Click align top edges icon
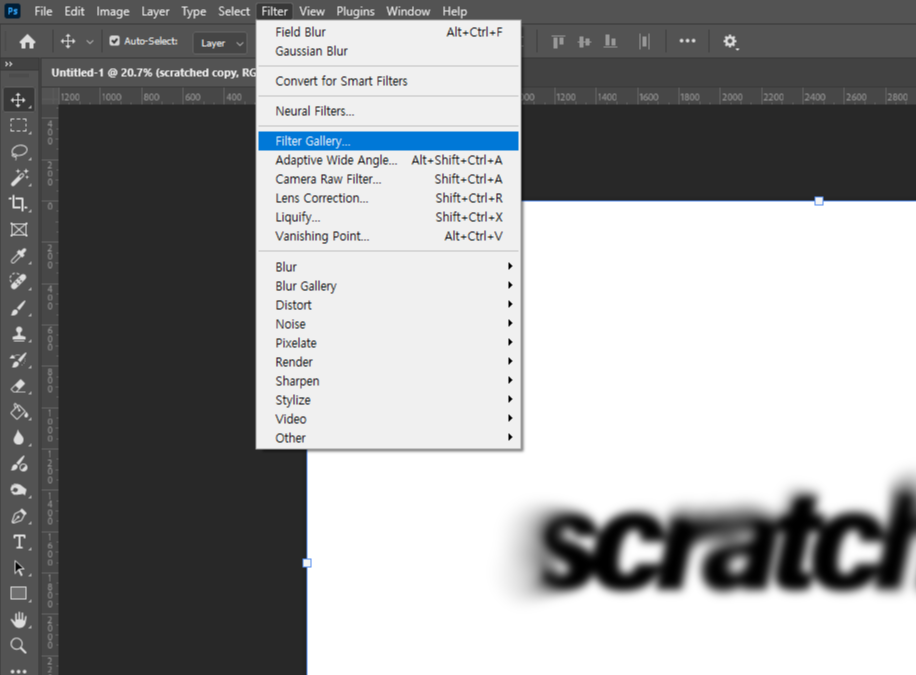Screen dimensions: 916x675 (558, 41)
